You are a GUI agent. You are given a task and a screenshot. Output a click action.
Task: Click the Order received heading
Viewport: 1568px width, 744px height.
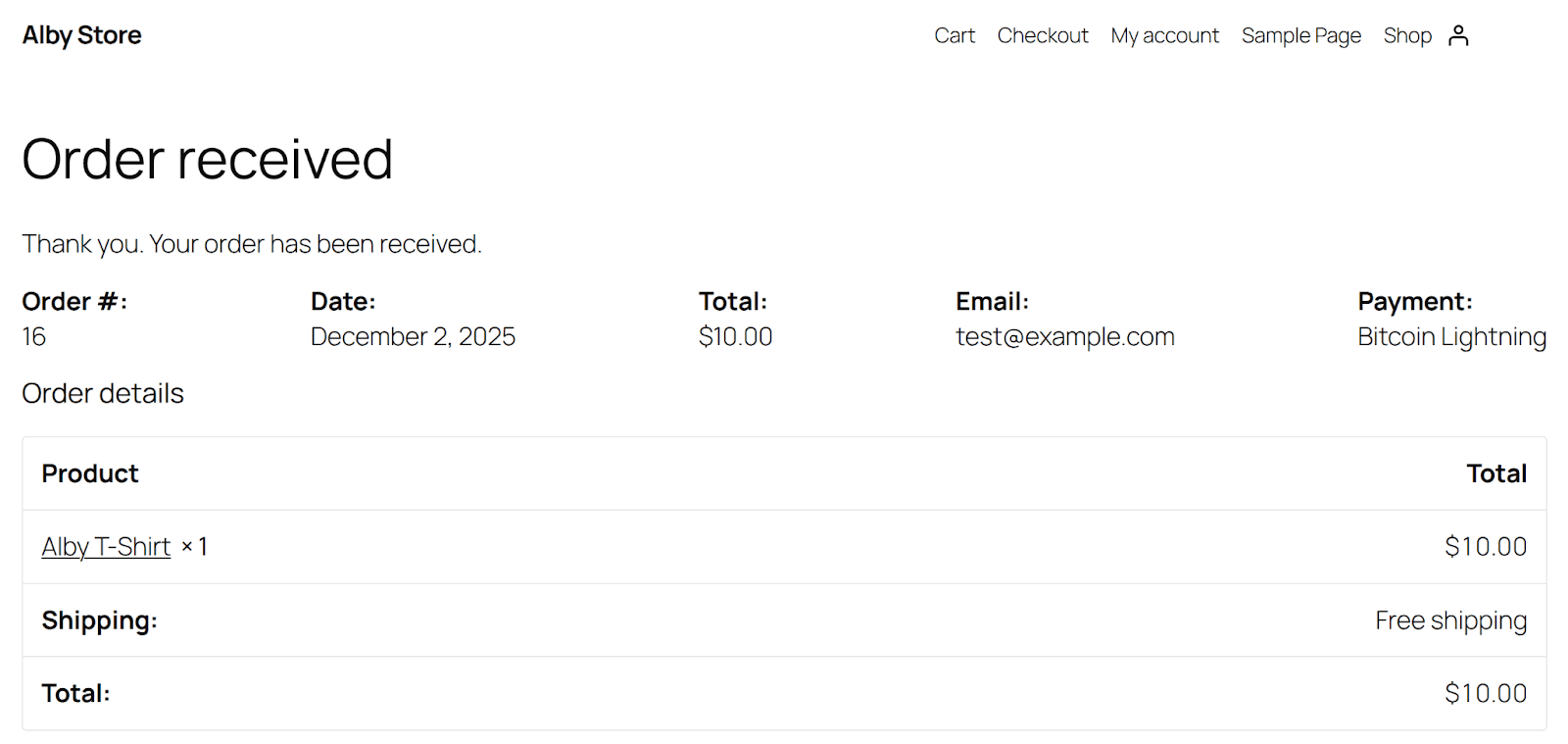click(x=208, y=159)
